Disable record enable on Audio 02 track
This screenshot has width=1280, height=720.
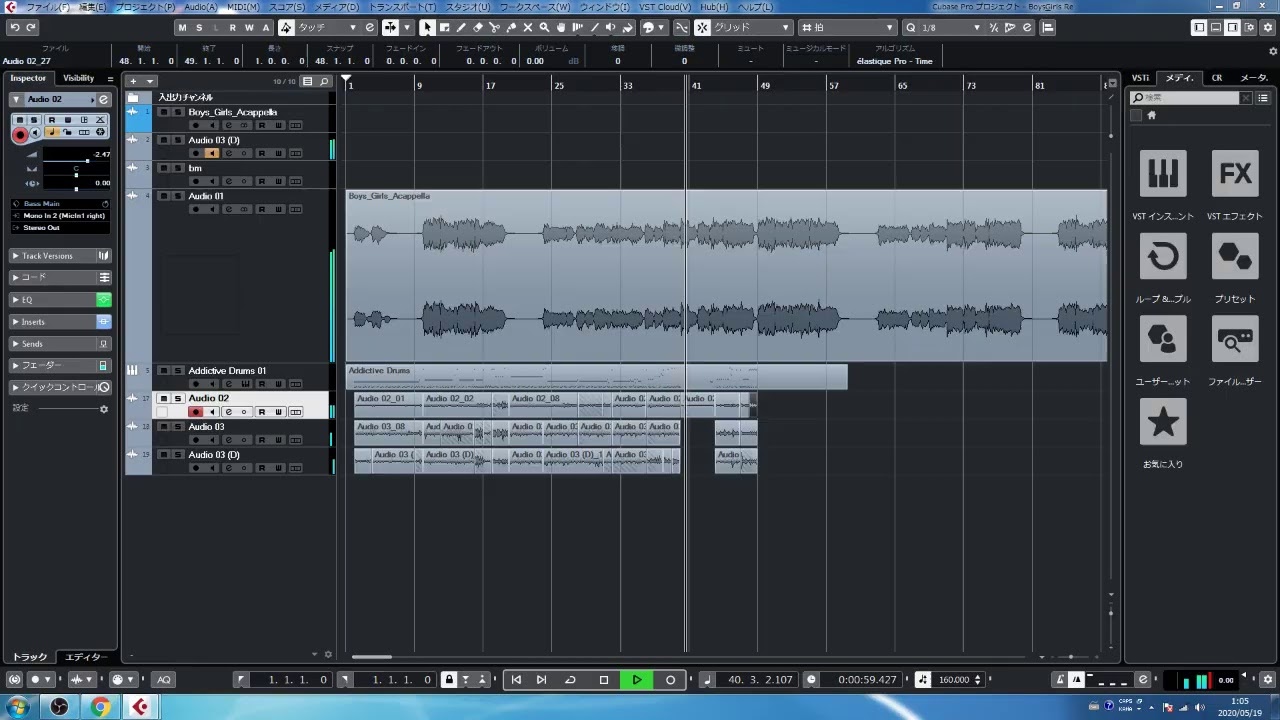click(x=196, y=412)
